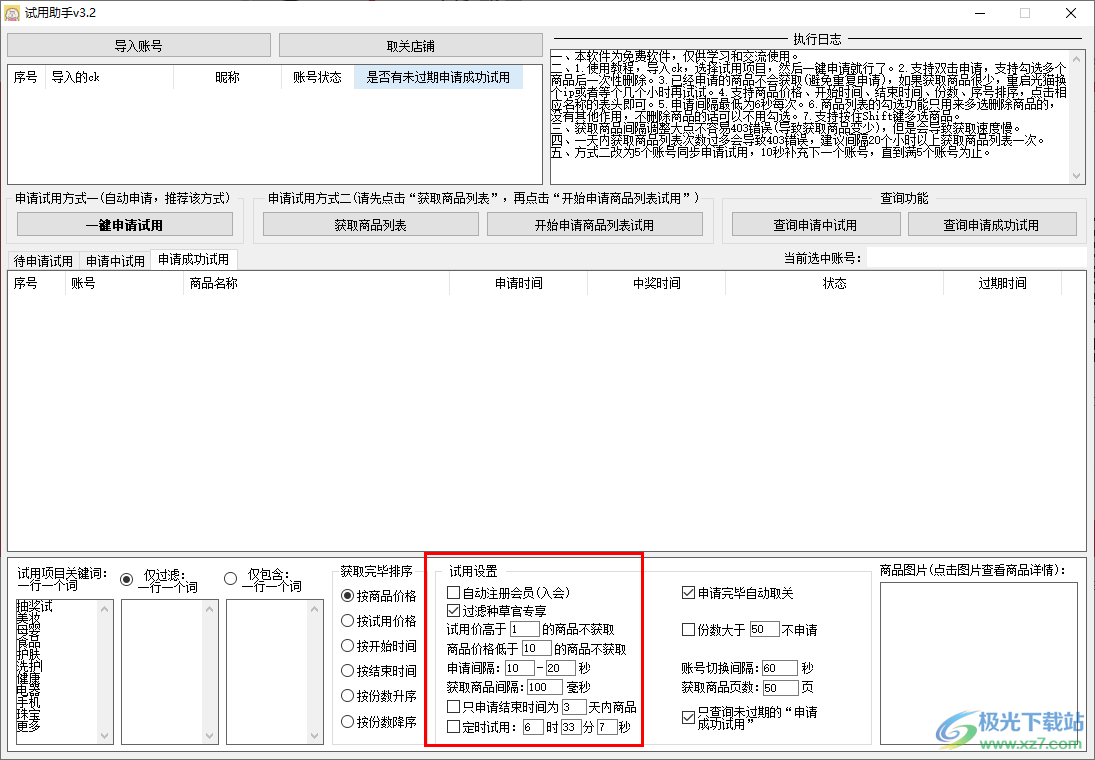Screen dimensions: 1095x760
Task: Click 导入的ck column header
Action: pyautogui.click(x=109, y=77)
